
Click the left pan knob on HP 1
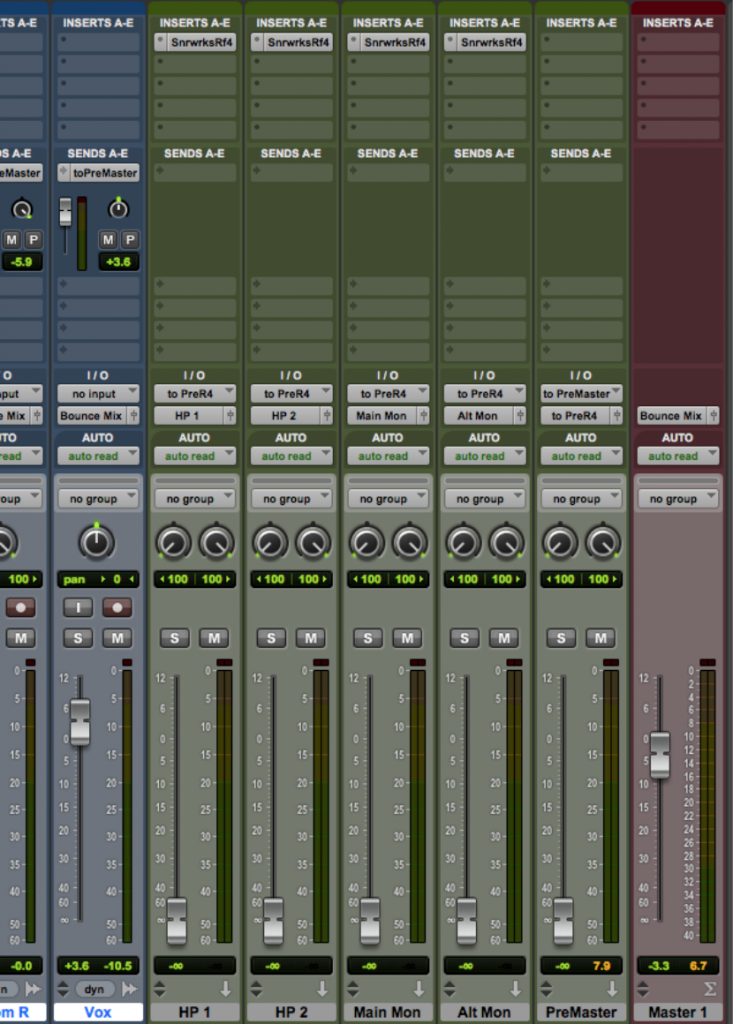coord(173,542)
